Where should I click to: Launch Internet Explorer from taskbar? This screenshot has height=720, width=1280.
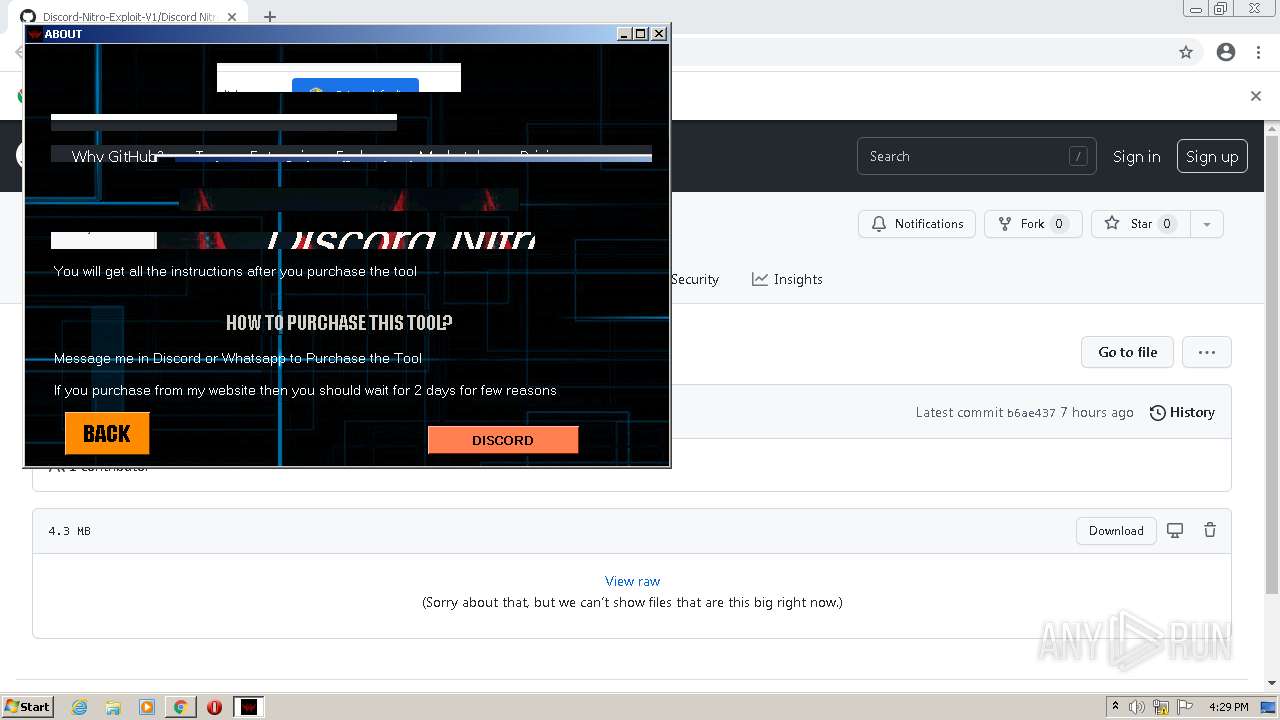(x=79, y=707)
